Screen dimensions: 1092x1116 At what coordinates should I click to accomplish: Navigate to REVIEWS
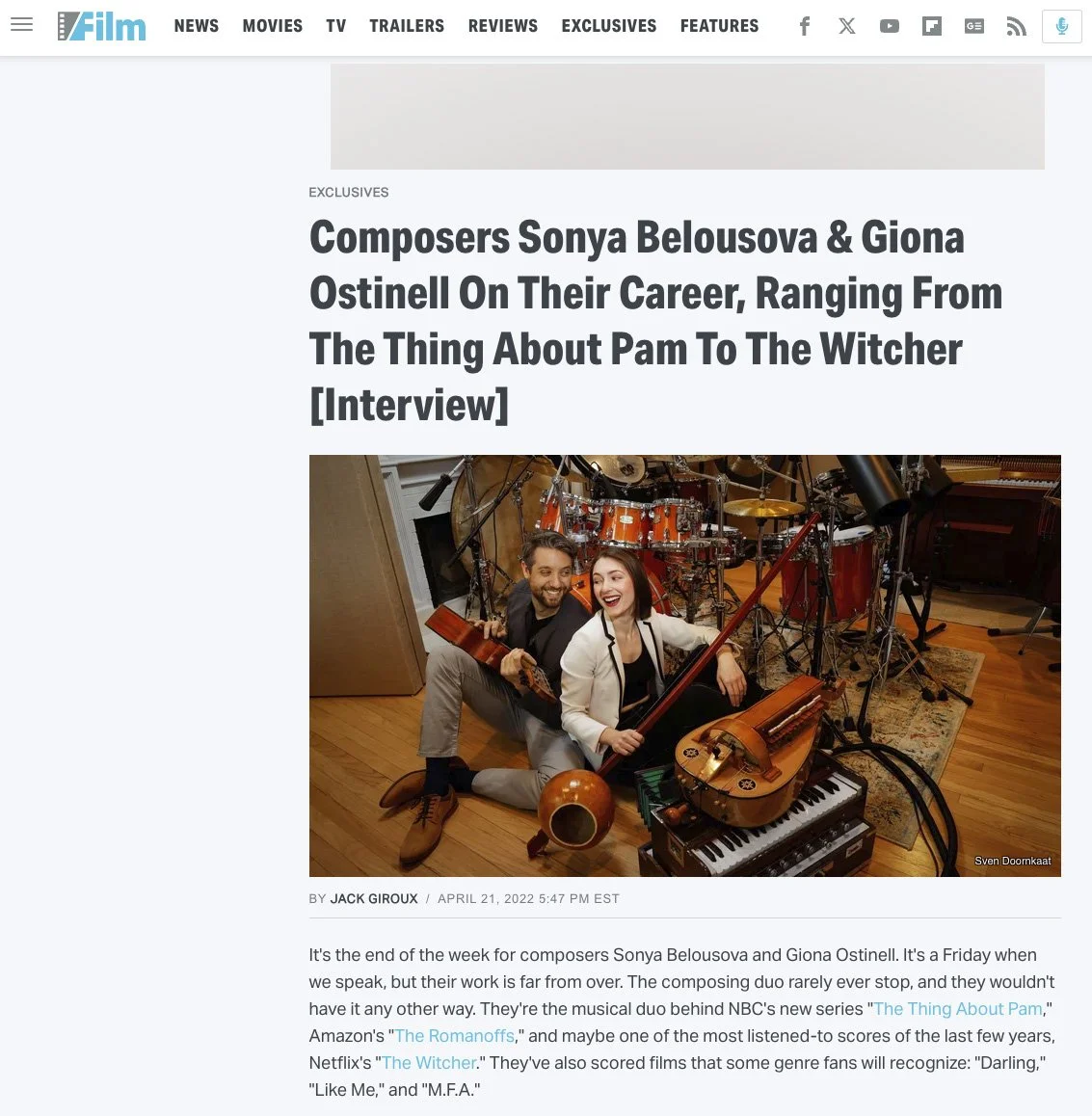[x=502, y=26]
